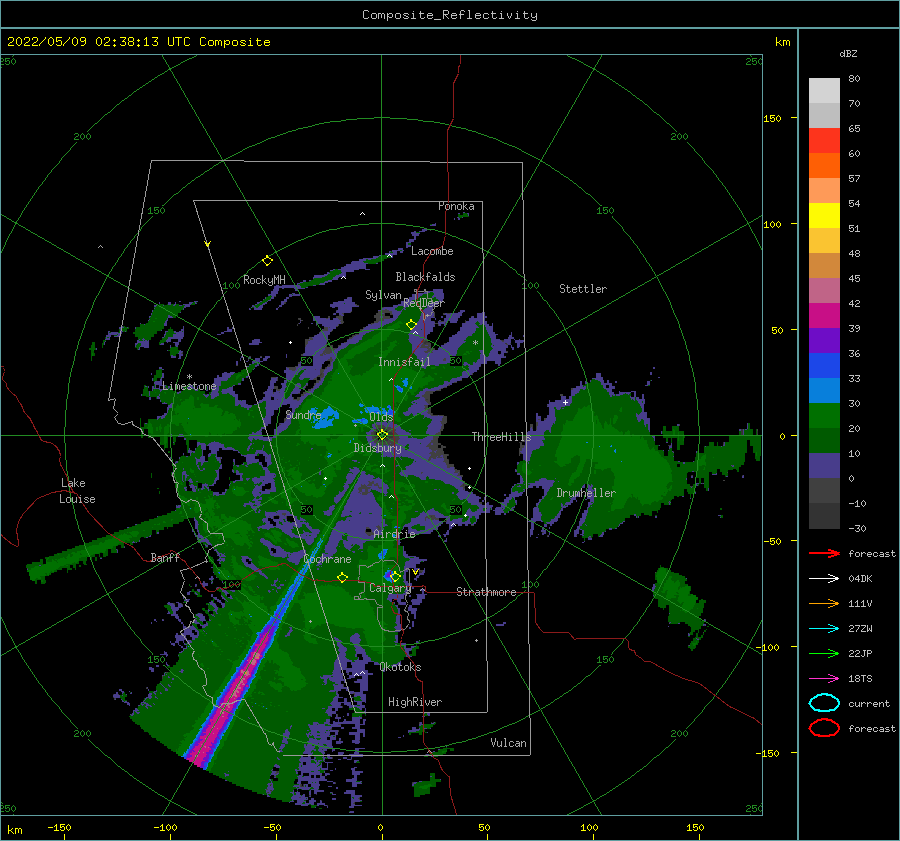Image resolution: width=900 pixels, height=841 pixels.
Task: Click the orange 111V arrow icon
Action: [x=824, y=603]
